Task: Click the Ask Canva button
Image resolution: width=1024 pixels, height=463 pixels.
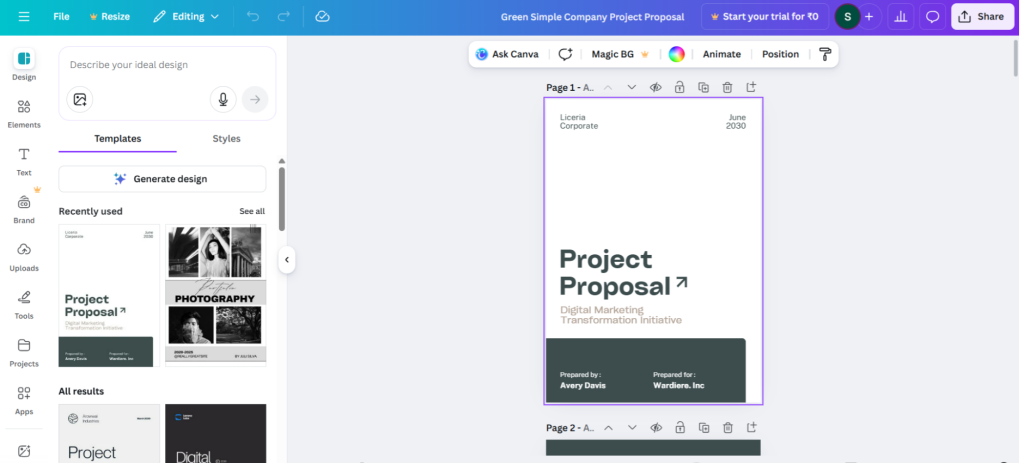Action: pos(507,54)
